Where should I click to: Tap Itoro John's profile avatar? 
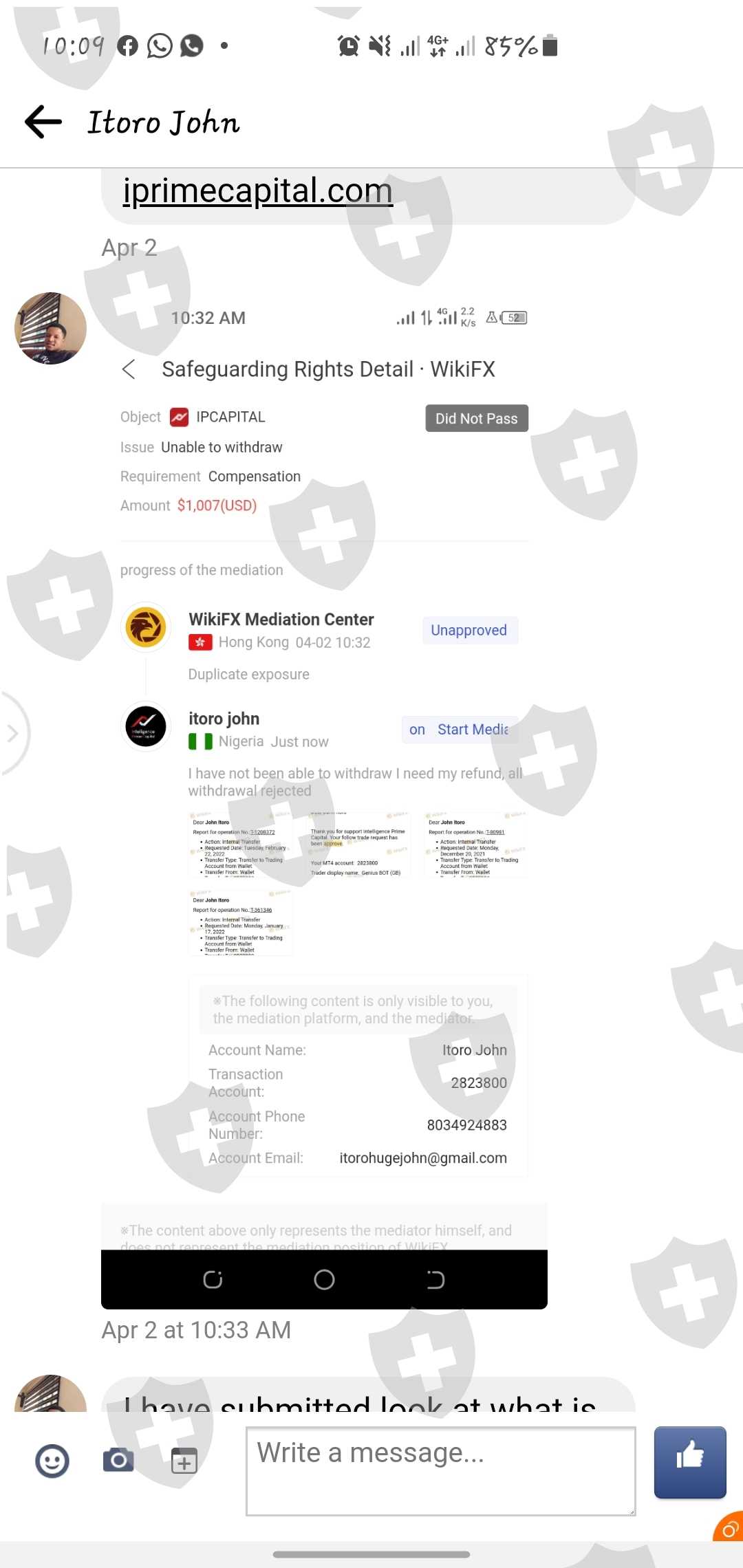[50, 328]
